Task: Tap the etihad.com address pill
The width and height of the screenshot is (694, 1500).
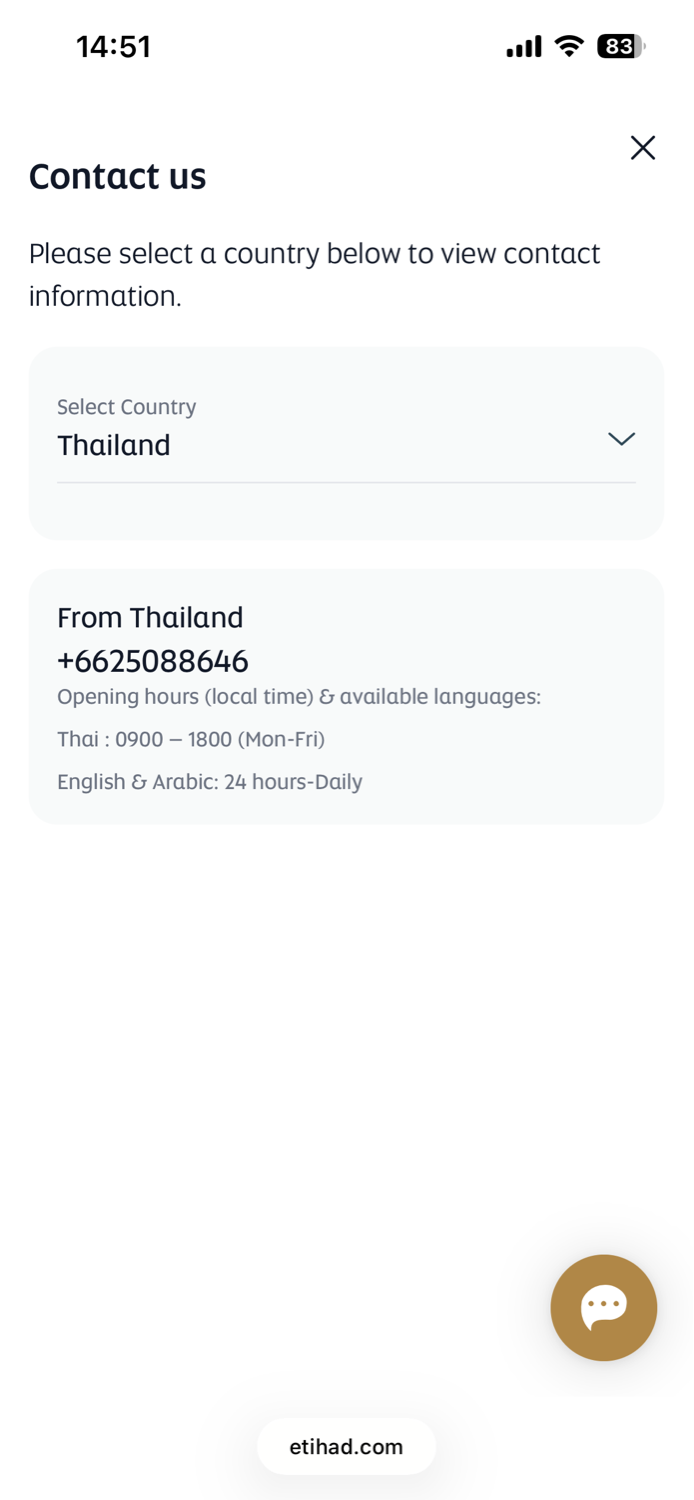Action: (346, 1446)
